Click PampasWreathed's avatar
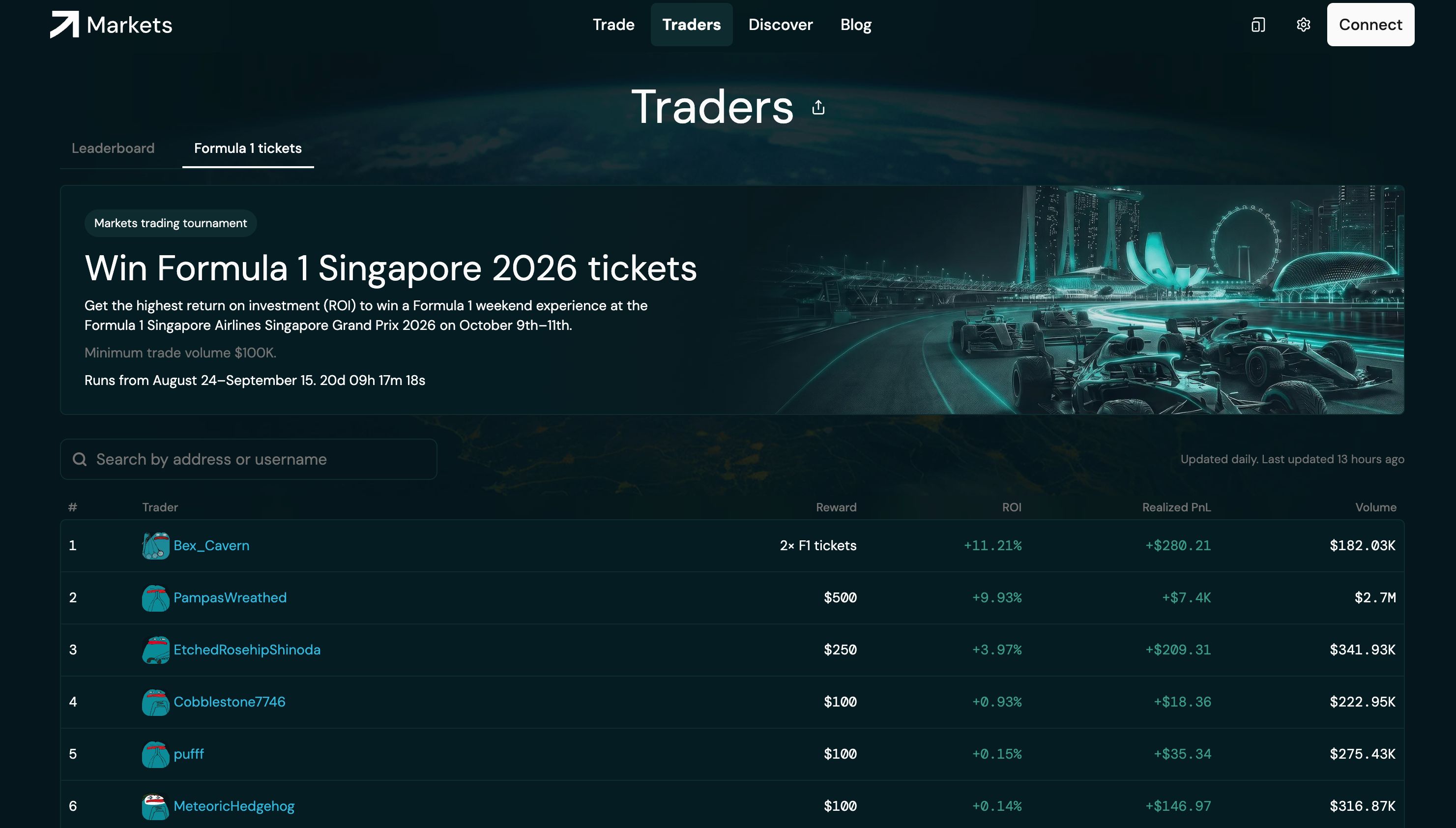 click(x=156, y=598)
